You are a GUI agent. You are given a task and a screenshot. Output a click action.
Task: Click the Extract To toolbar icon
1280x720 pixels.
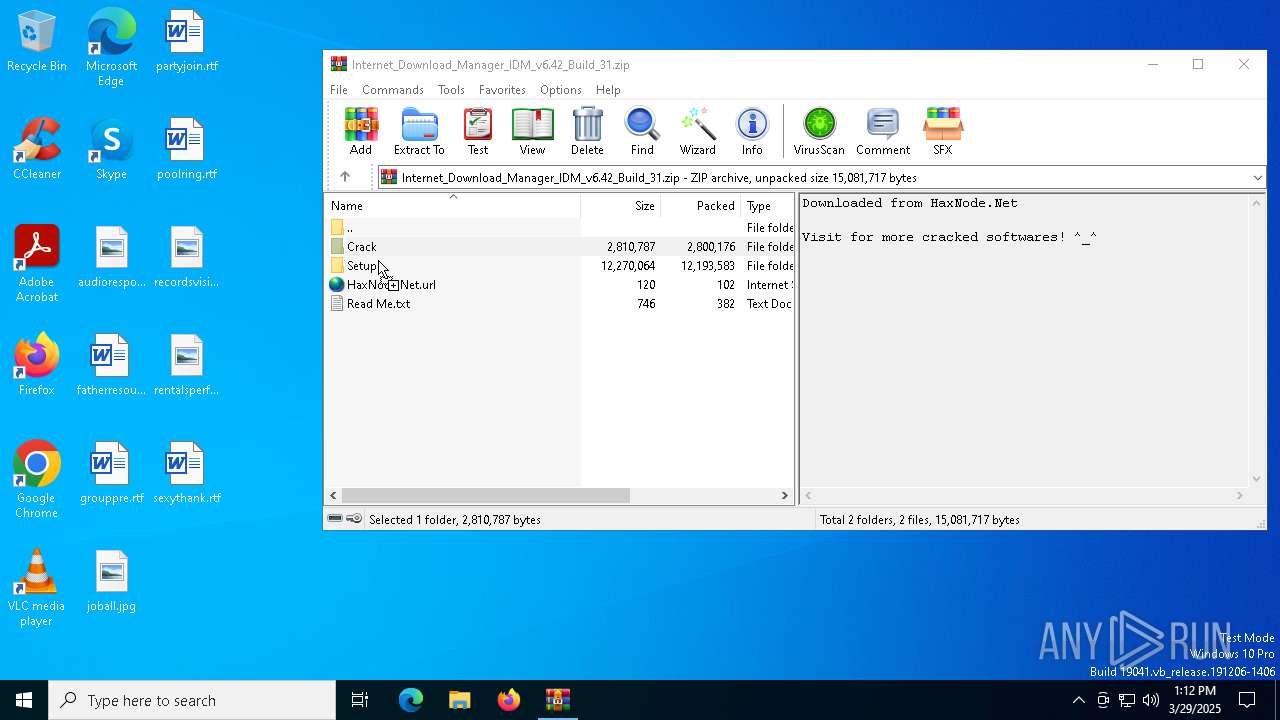click(419, 131)
